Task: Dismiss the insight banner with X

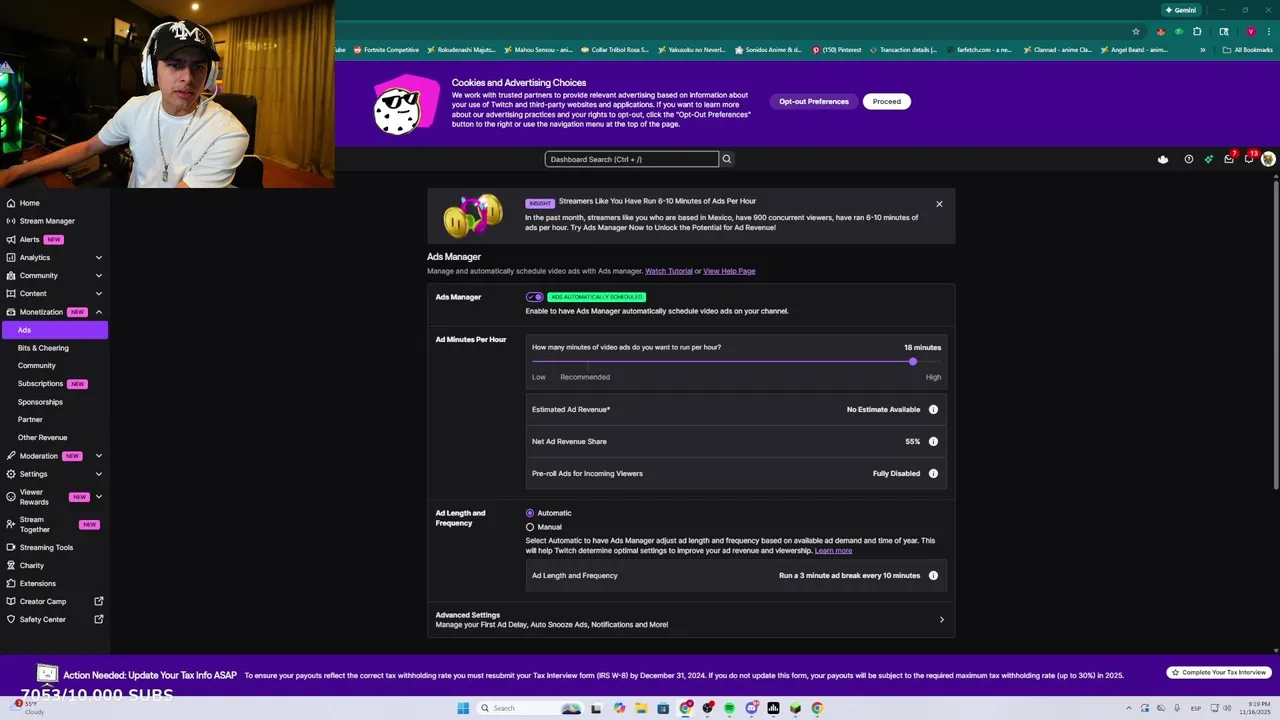Action: [939, 204]
